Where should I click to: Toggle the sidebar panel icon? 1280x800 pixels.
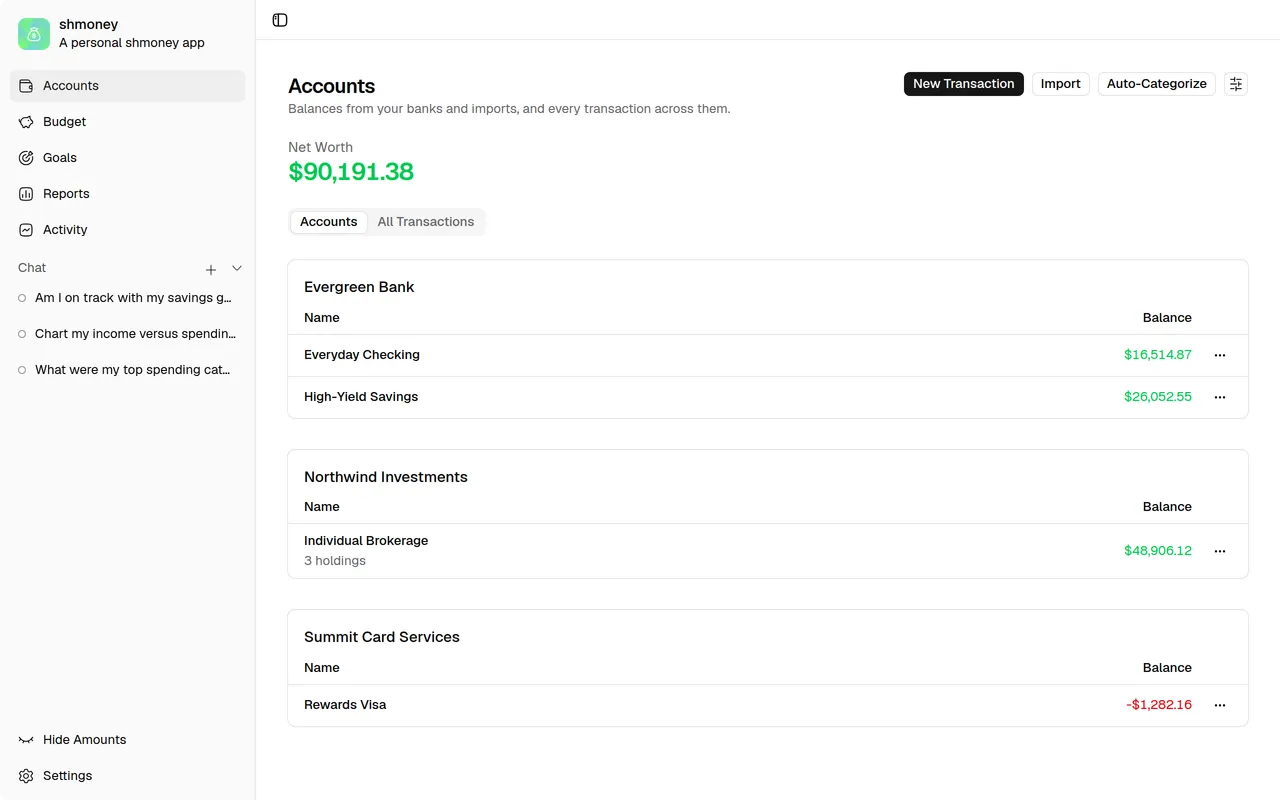tap(280, 20)
